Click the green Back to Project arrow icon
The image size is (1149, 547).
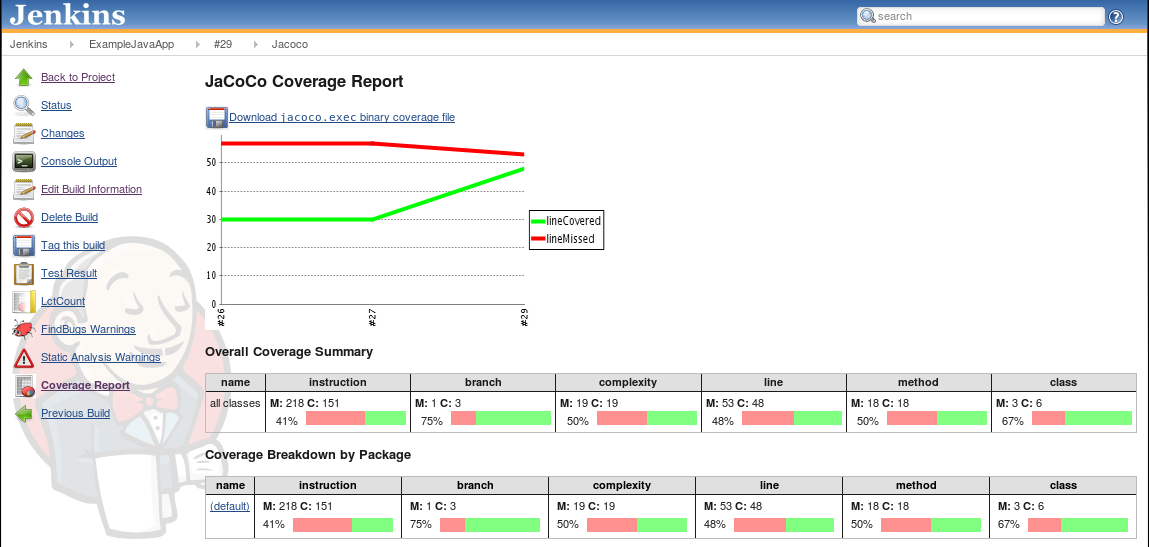(x=24, y=78)
